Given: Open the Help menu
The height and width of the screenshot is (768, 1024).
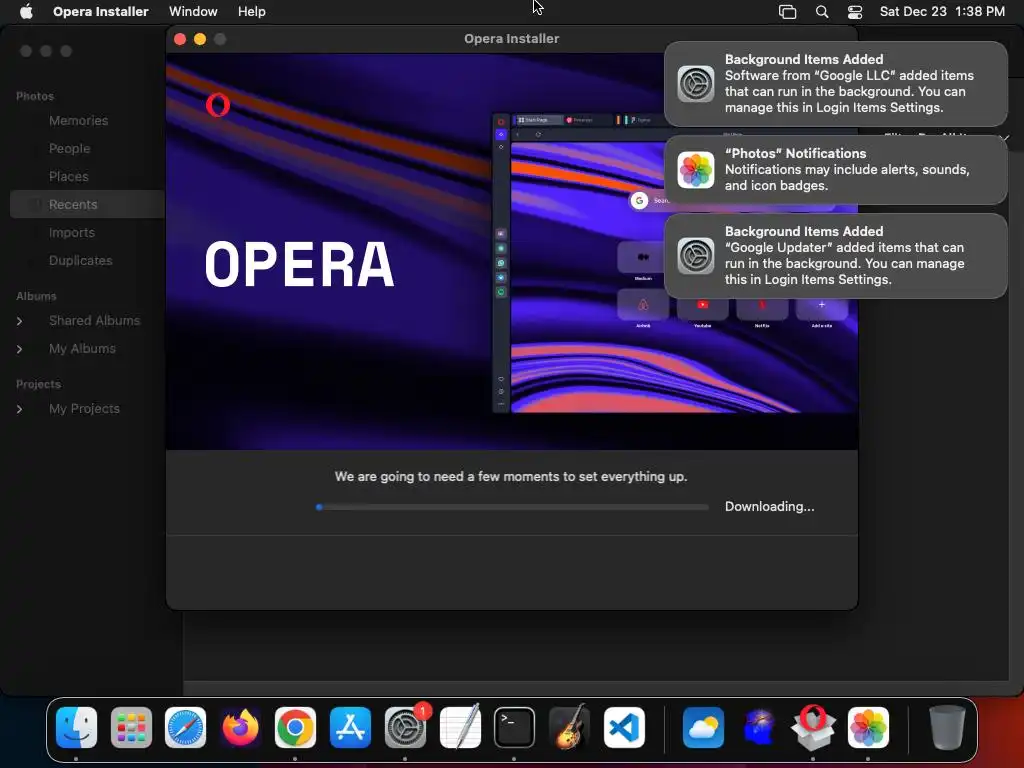Looking at the screenshot, I should 251,12.
